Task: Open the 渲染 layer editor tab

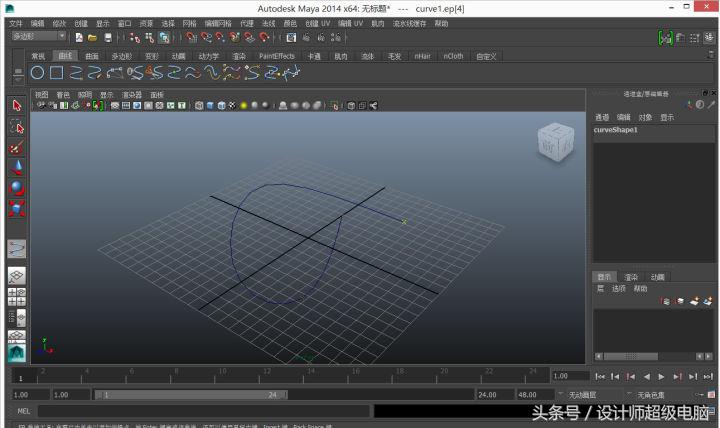Action: tap(631, 277)
